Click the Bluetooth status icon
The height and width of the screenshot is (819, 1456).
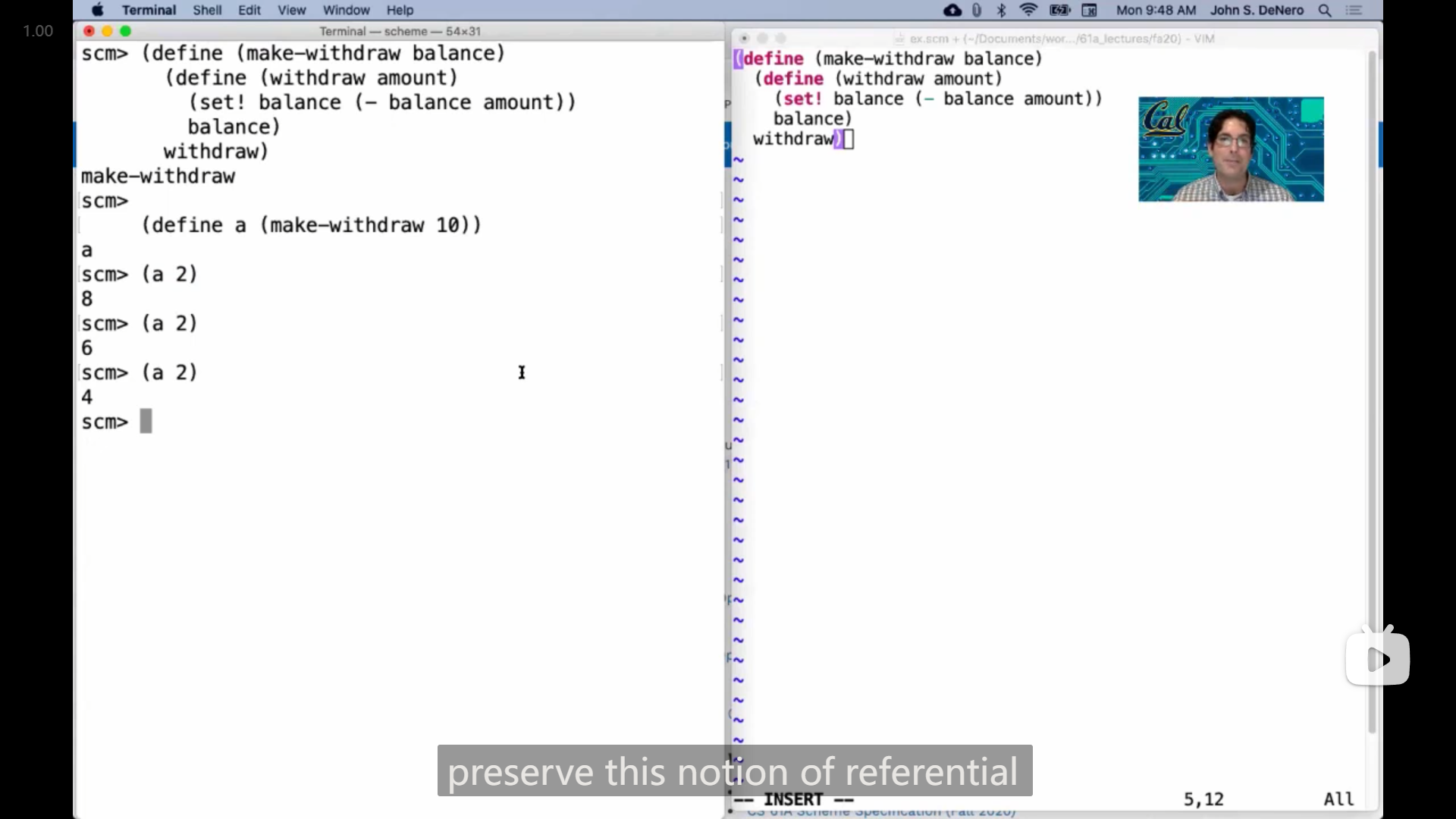(x=1002, y=10)
